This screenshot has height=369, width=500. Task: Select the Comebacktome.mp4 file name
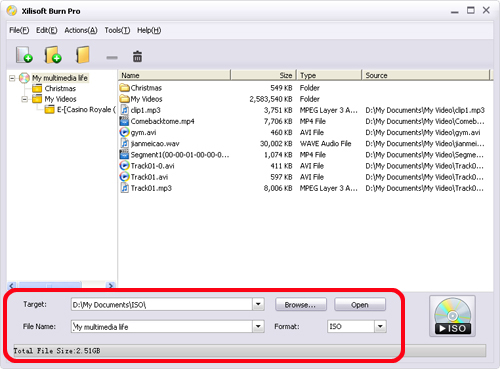tap(162, 121)
